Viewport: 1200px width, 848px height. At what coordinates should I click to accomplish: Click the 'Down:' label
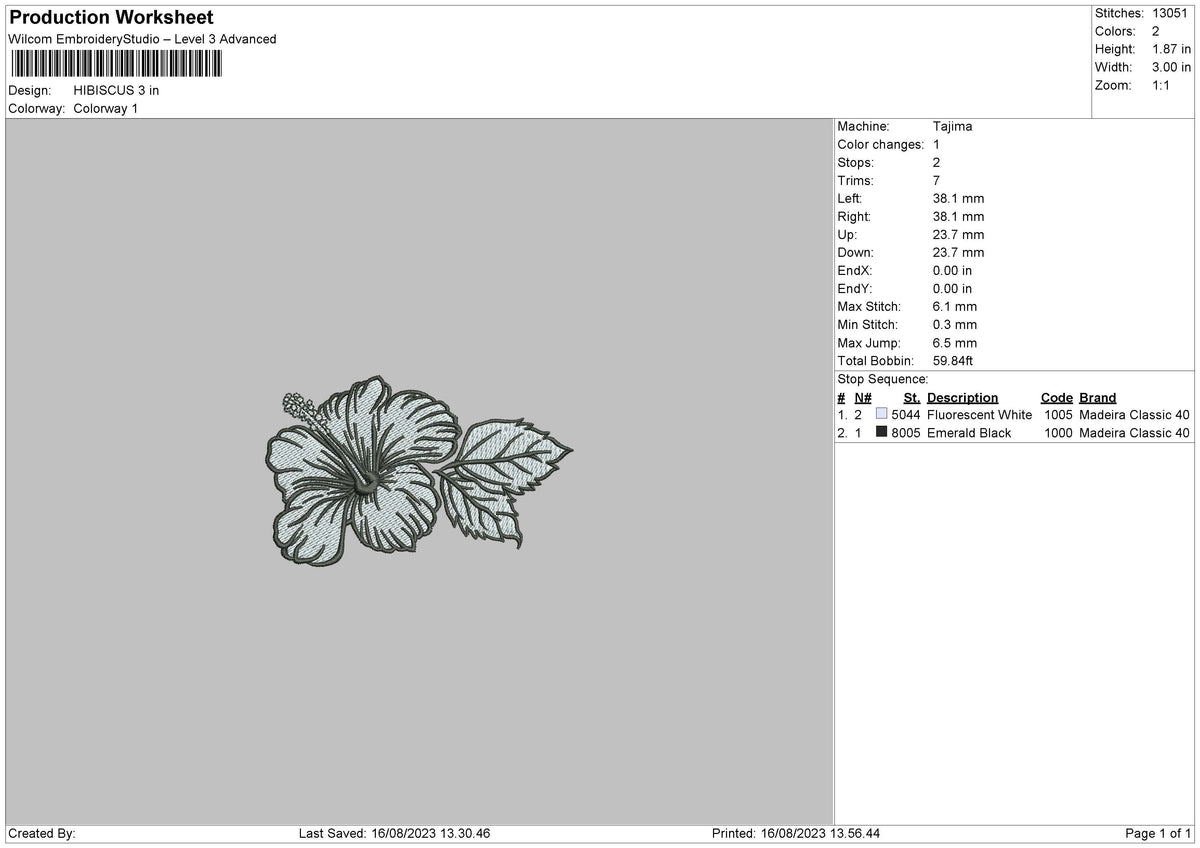coord(856,252)
